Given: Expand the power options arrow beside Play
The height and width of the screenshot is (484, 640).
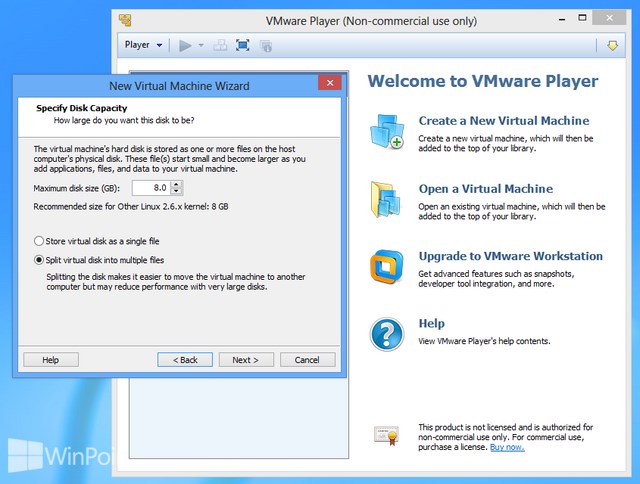Looking at the screenshot, I should [201, 45].
